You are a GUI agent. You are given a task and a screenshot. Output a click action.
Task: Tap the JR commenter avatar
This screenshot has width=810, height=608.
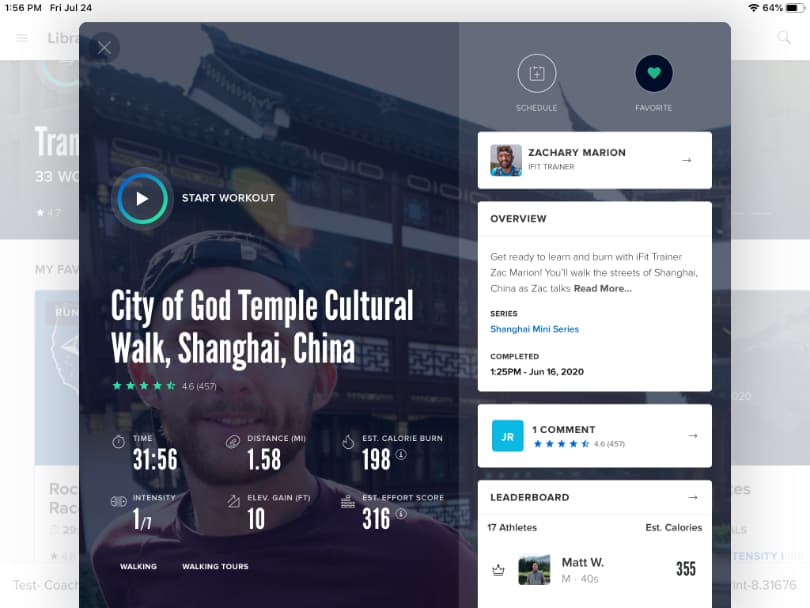click(x=507, y=436)
